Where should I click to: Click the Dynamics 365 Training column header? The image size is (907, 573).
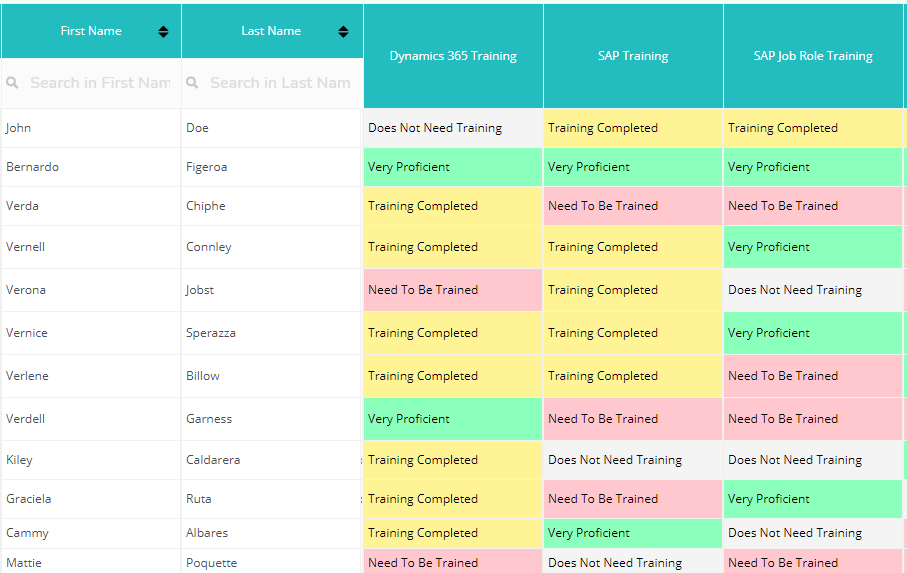[453, 56]
